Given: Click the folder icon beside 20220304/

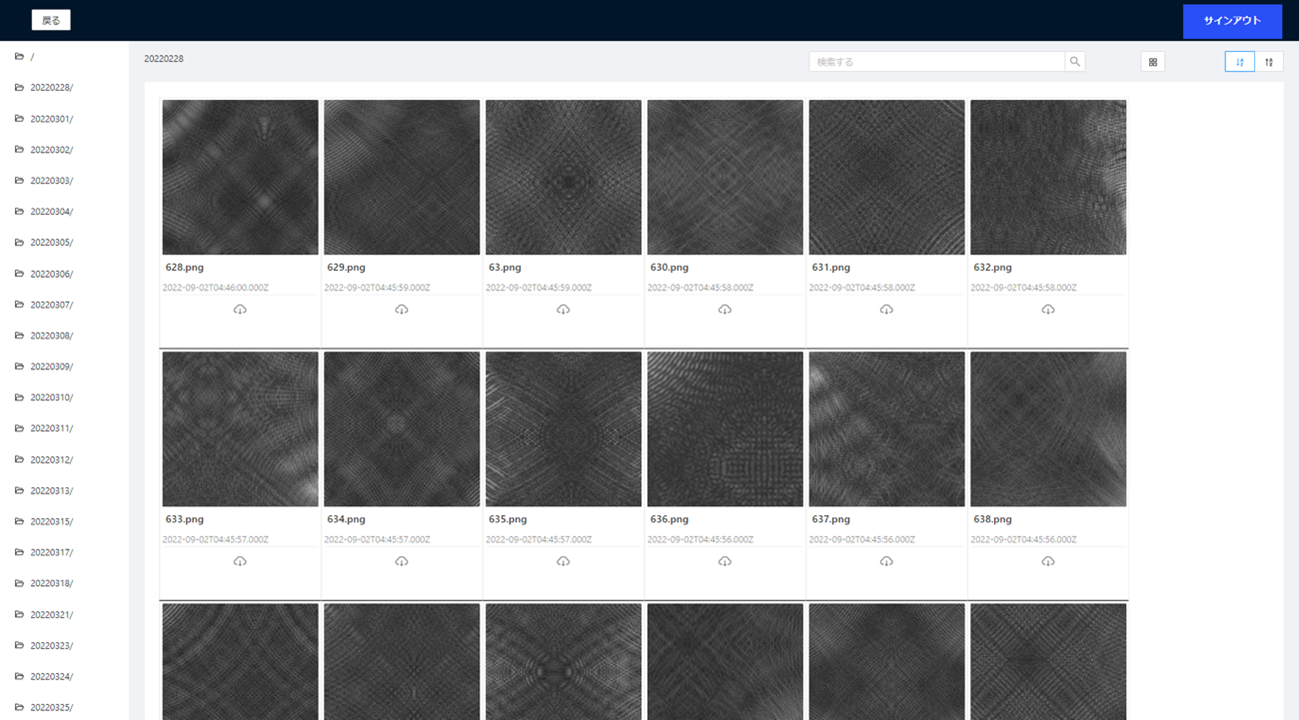Looking at the screenshot, I should 19,212.
